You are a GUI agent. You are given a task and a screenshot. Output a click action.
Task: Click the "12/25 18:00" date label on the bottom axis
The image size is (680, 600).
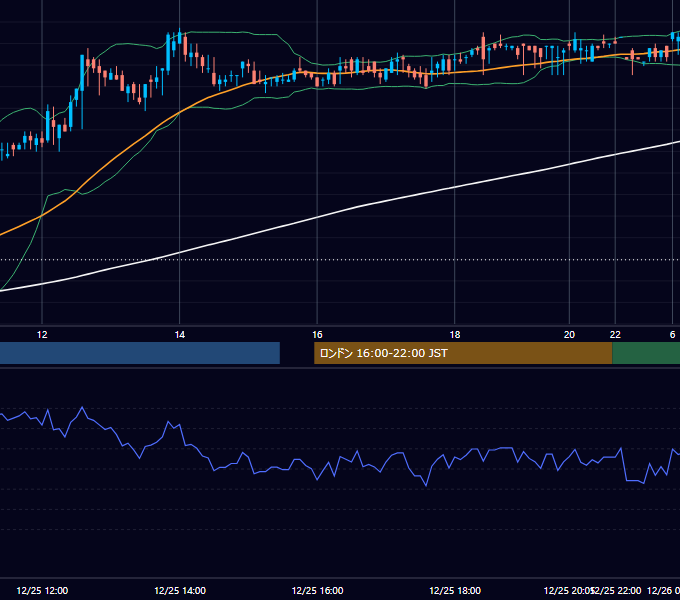point(455,590)
